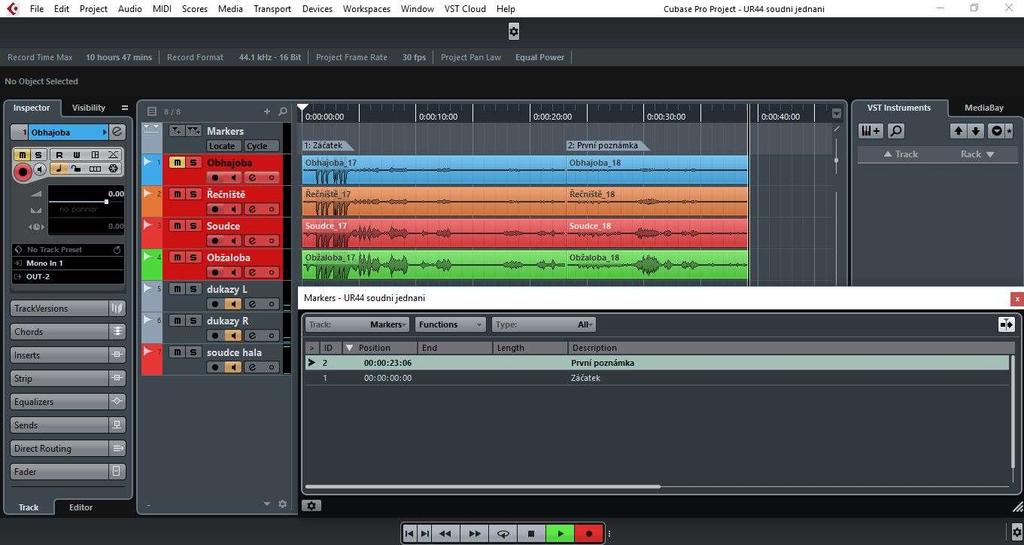Click the Inspector freeze snowflake button
The height and width of the screenshot is (545, 1024).
click(114, 169)
